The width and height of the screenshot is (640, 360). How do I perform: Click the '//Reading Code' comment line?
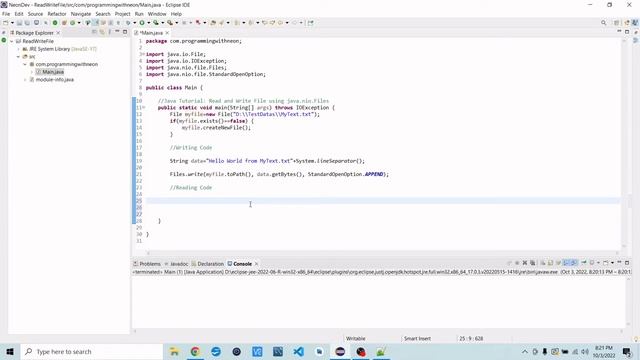pos(191,188)
